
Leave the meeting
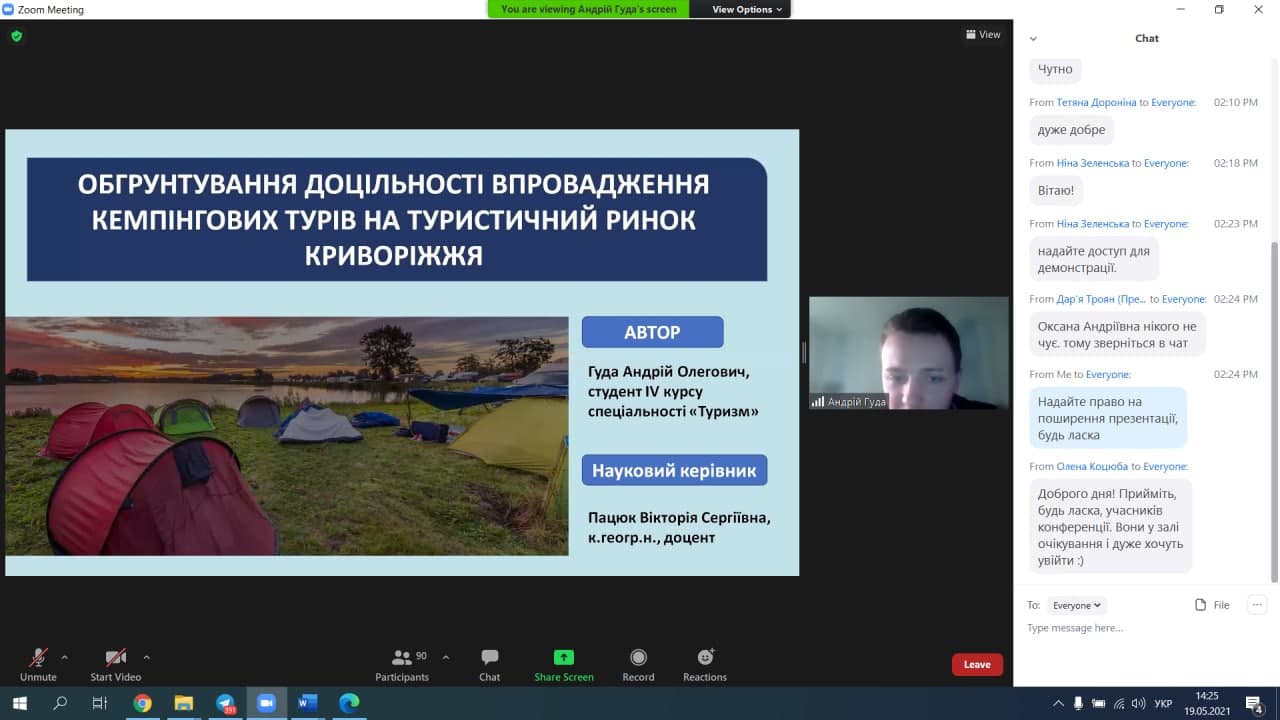(977, 664)
